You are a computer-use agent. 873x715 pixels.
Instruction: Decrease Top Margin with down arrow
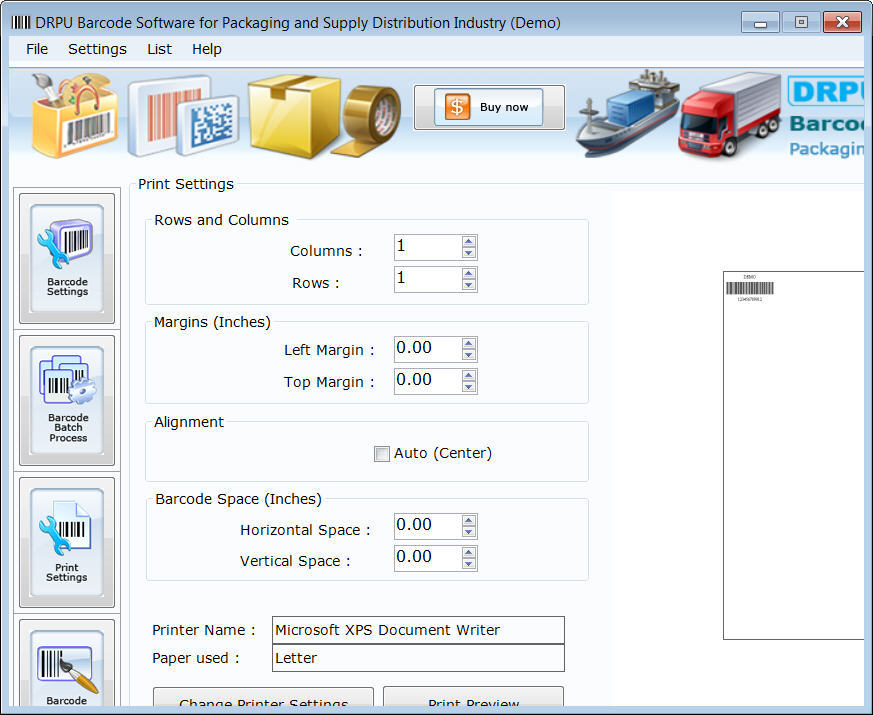coord(469,386)
